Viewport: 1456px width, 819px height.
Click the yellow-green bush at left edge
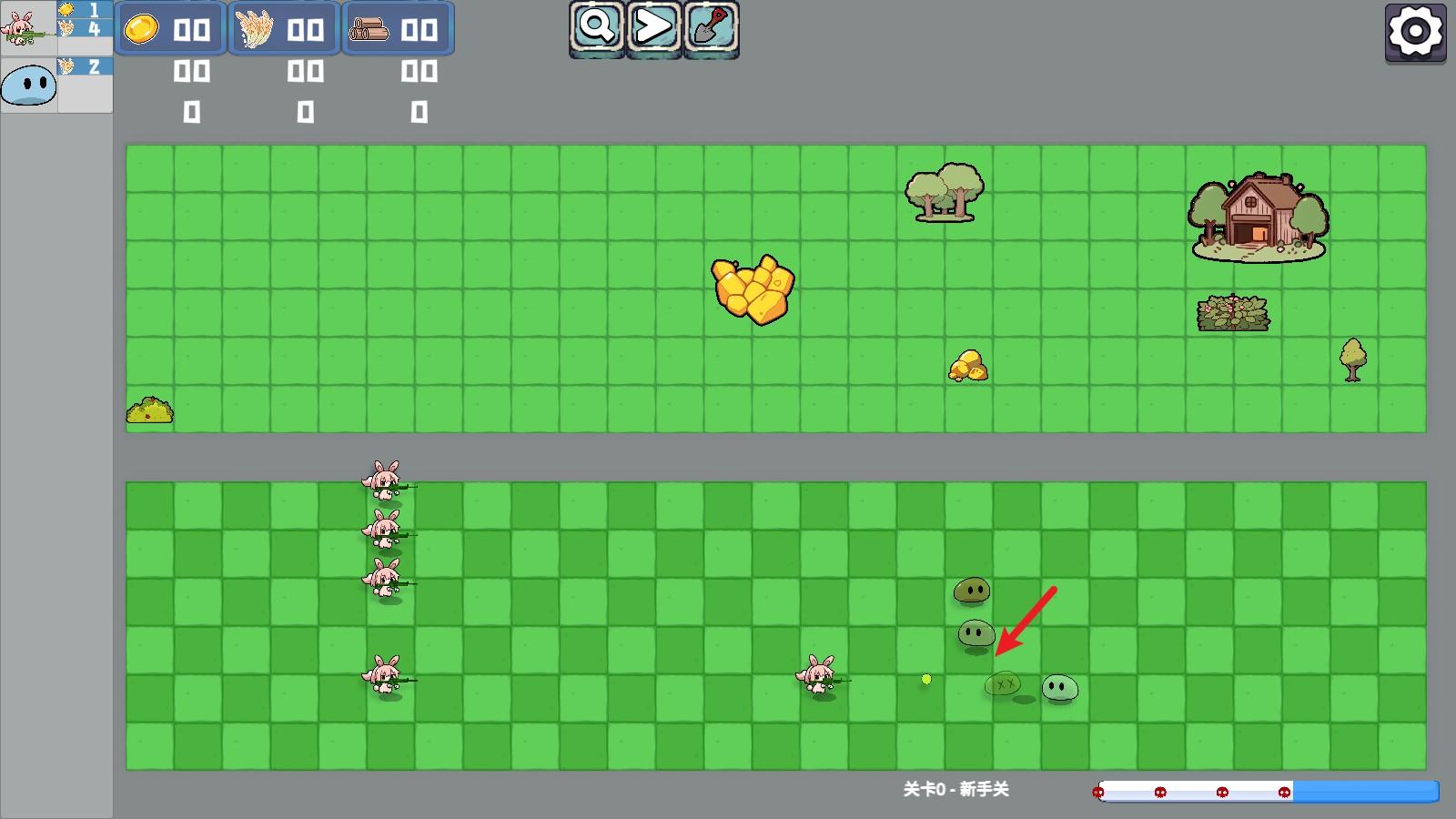(150, 410)
